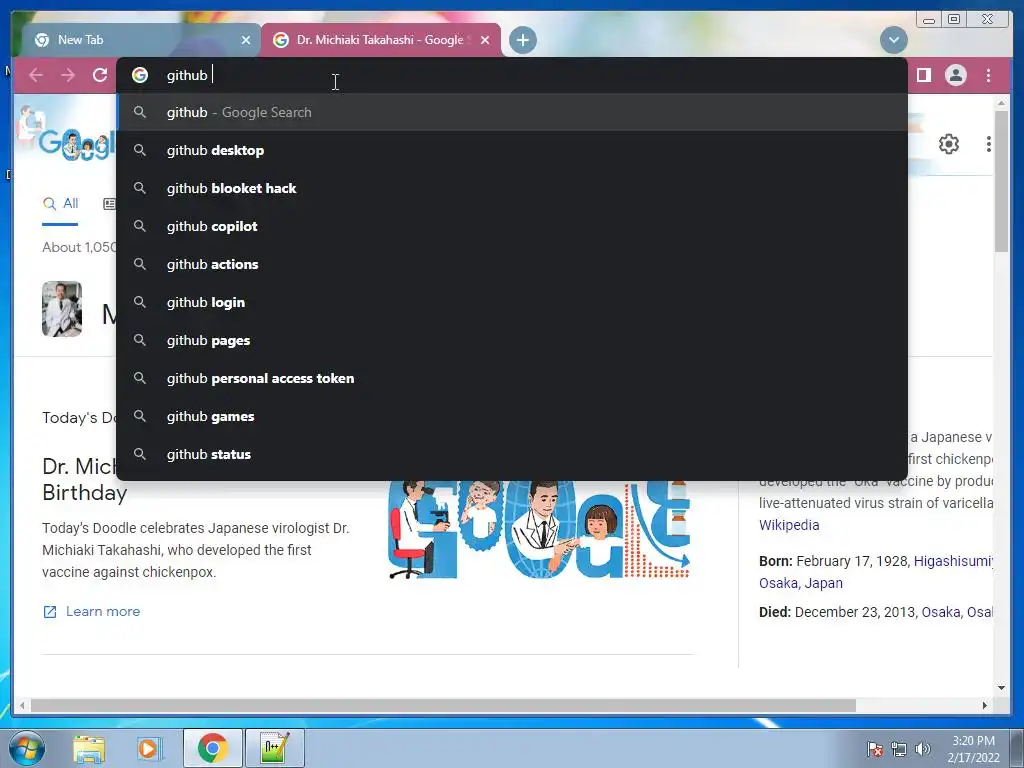
Task: Click search icon beside 'github copilot'
Action: [x=140, y=226]
